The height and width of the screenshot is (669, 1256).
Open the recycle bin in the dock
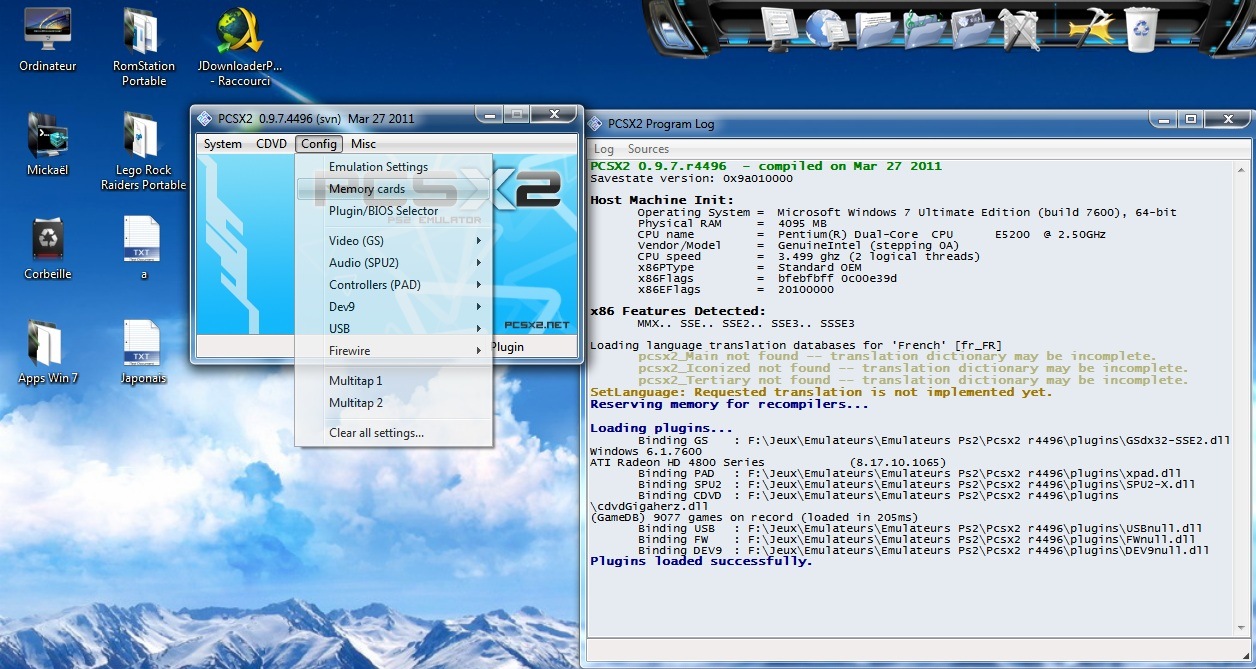[x=1141, y=28]
